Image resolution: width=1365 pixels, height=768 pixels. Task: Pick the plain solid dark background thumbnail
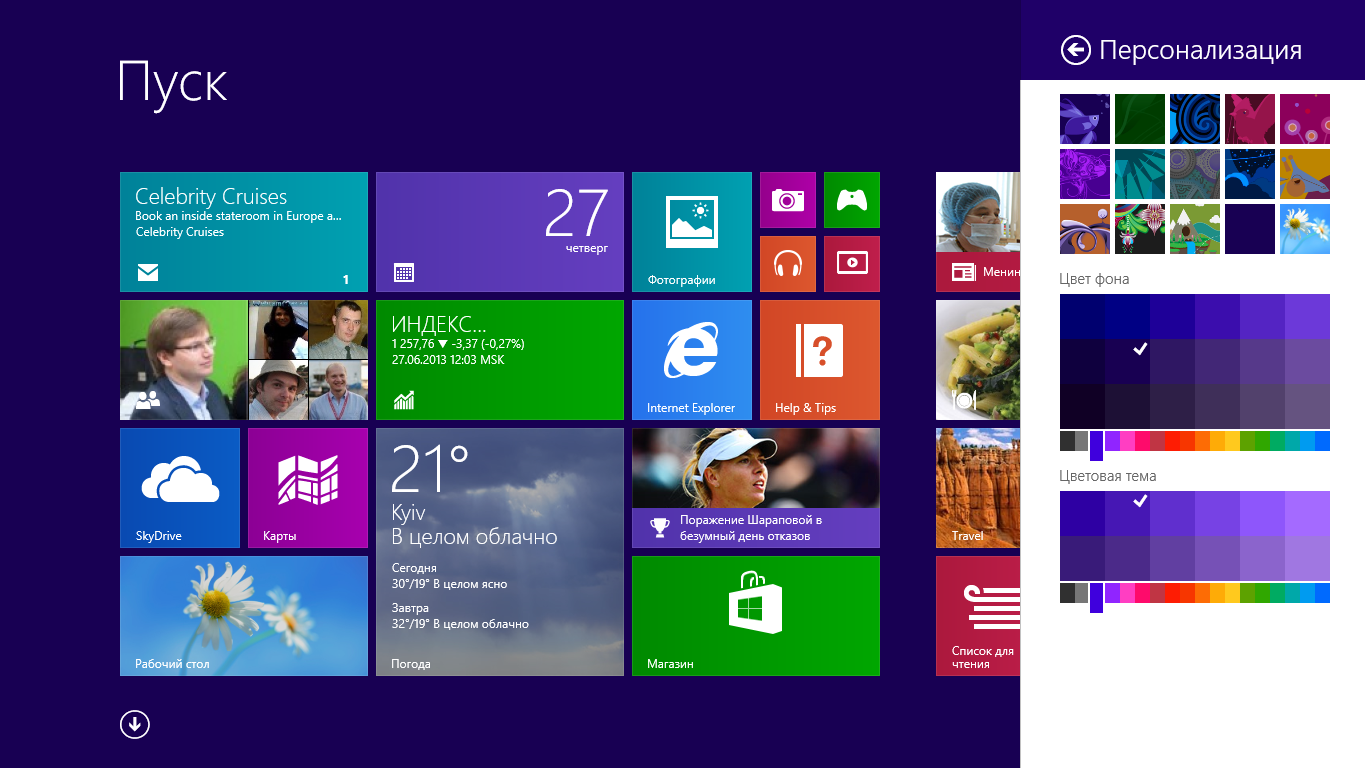pos(1250,229)
